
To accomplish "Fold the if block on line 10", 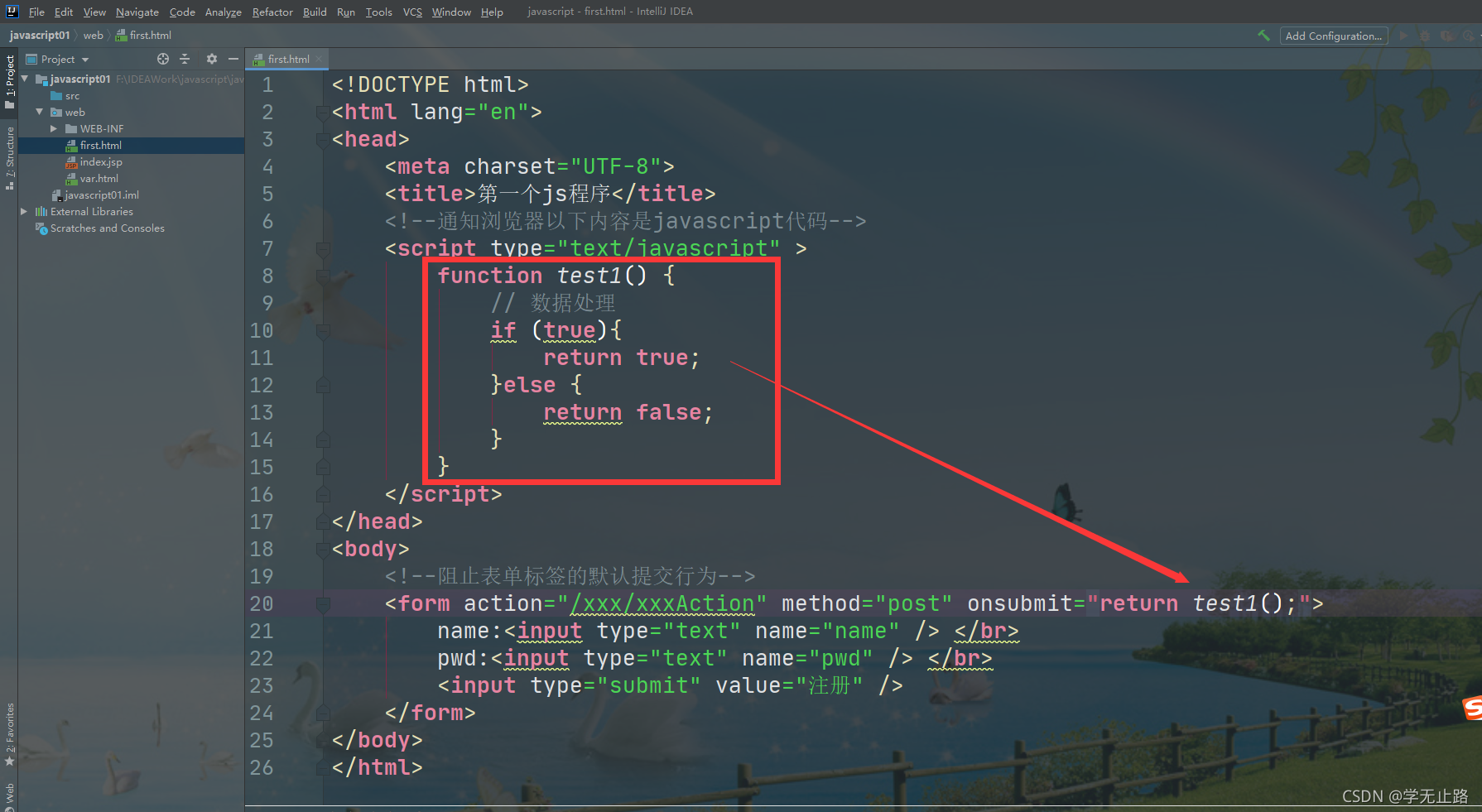I will 323,331.
